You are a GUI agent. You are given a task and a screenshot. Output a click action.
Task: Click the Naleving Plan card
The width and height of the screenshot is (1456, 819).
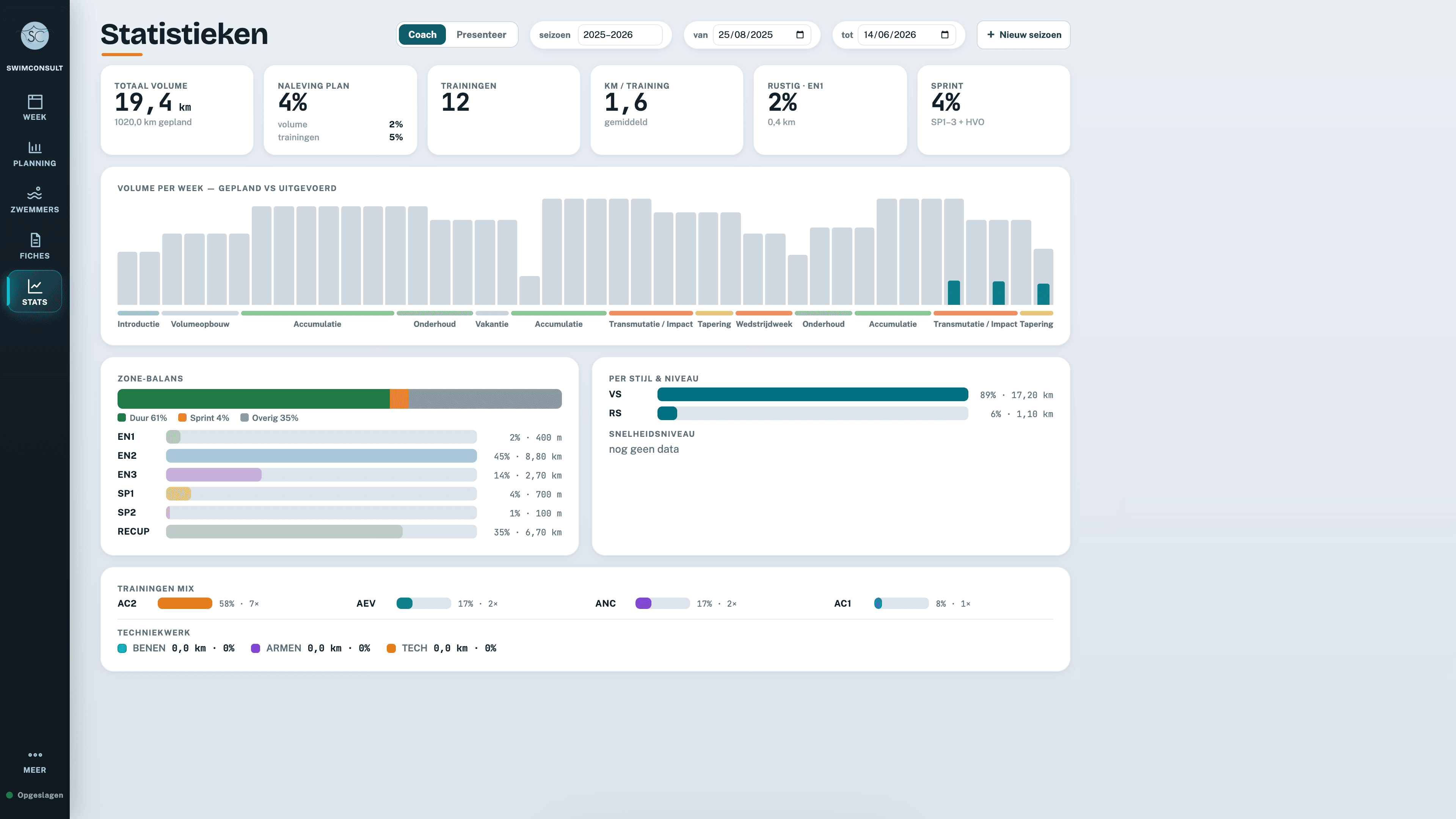340,110
